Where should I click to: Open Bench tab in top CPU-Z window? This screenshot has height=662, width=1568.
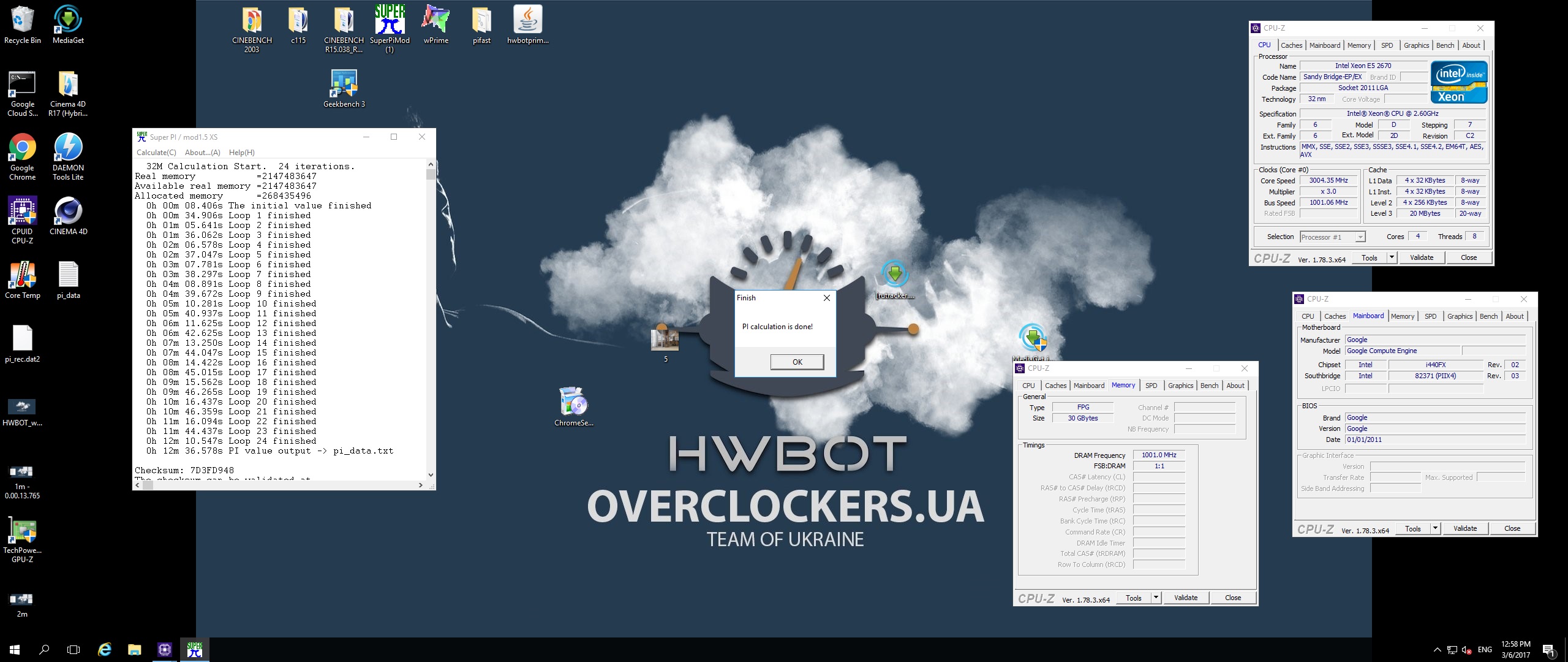click(1445, 45)
